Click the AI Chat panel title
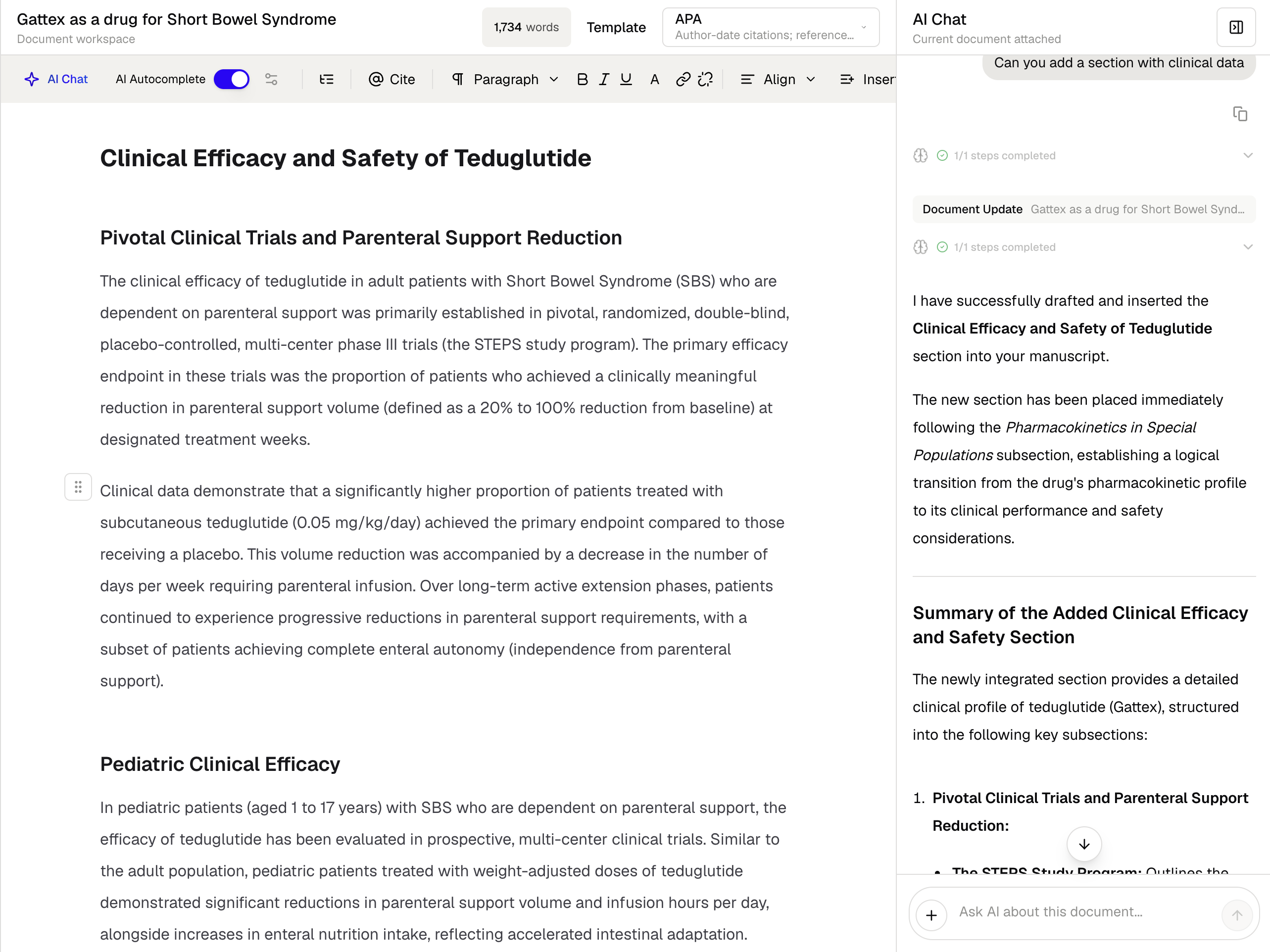This screenshot has width=1270, height=952. (x=939, y=19)
